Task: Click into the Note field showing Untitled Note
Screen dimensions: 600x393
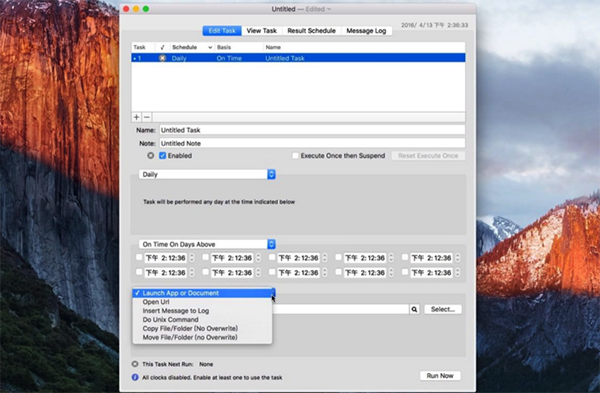Action: [312, 144]
